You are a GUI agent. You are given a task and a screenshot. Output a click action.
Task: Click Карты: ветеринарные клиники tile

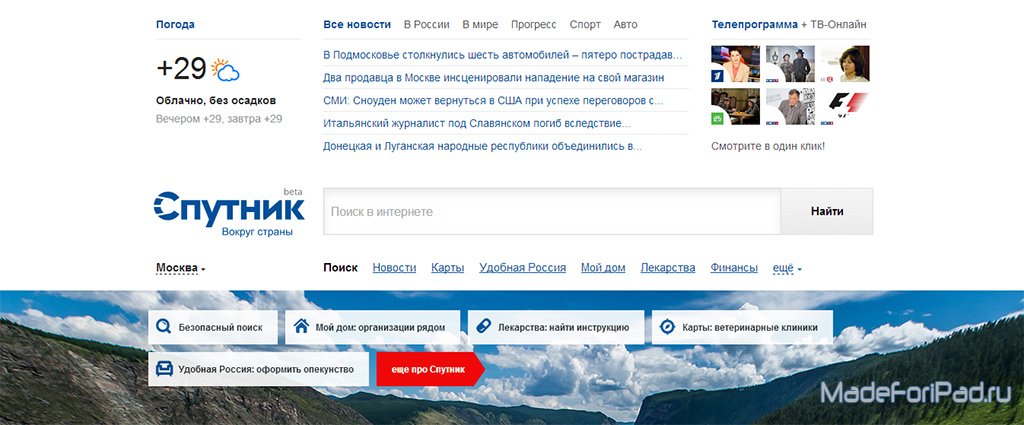click(x=743, y=327)
